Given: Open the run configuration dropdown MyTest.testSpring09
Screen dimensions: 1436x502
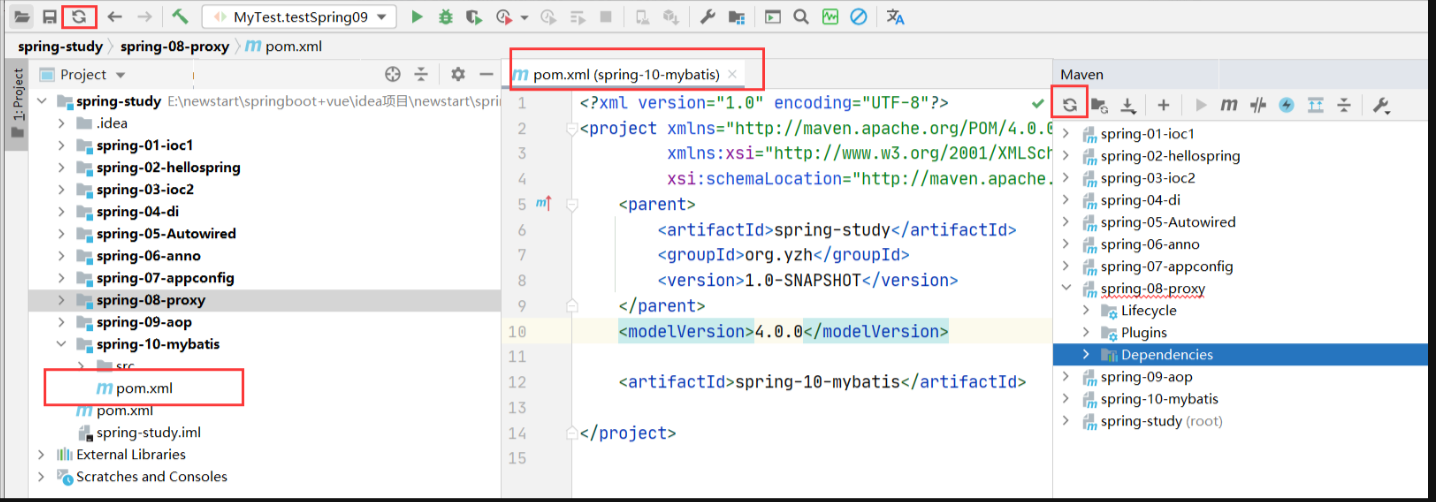Looking at the screenshot, I should tap(298, 17).
